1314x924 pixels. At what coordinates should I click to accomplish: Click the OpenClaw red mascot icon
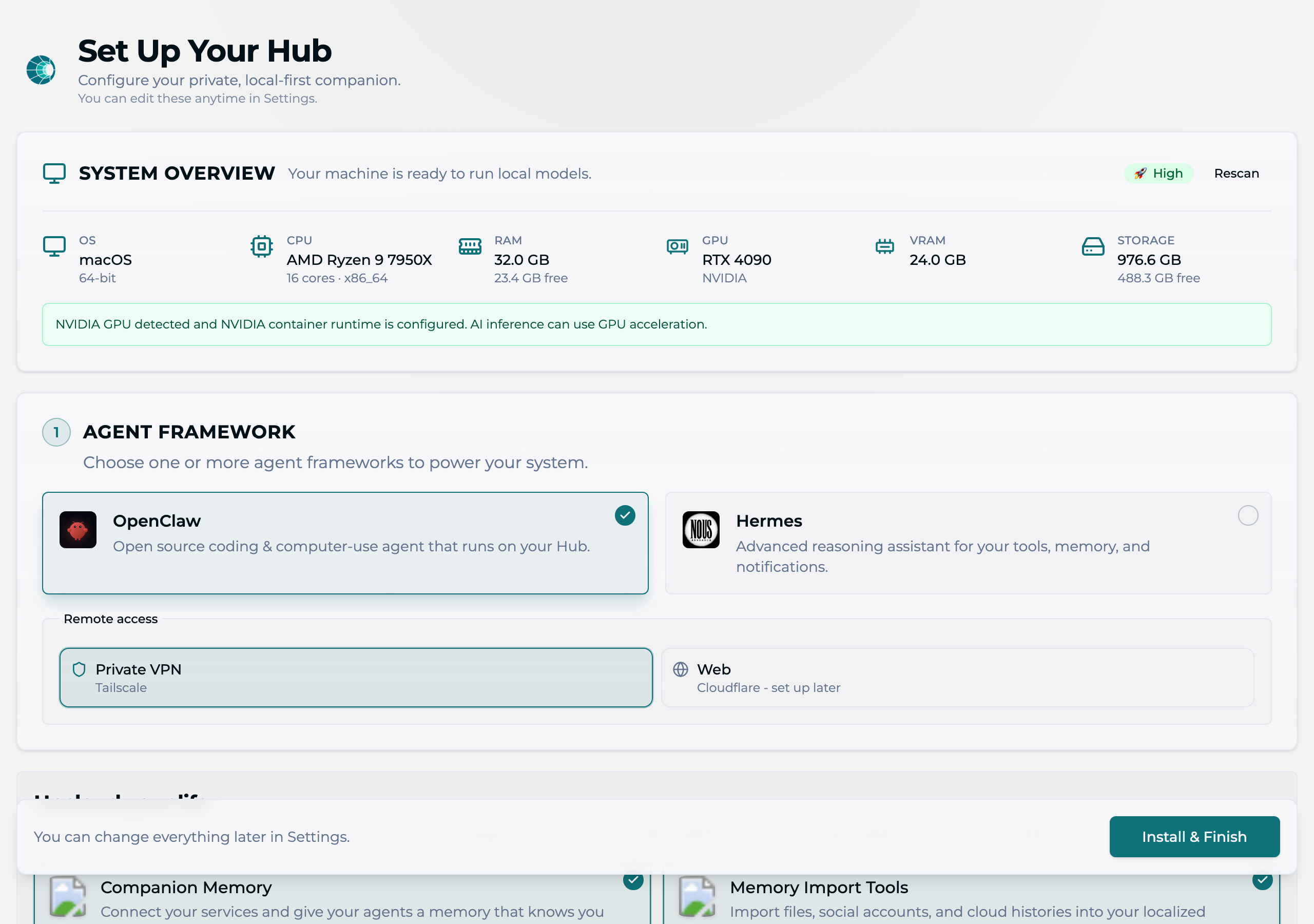[78, 530]
